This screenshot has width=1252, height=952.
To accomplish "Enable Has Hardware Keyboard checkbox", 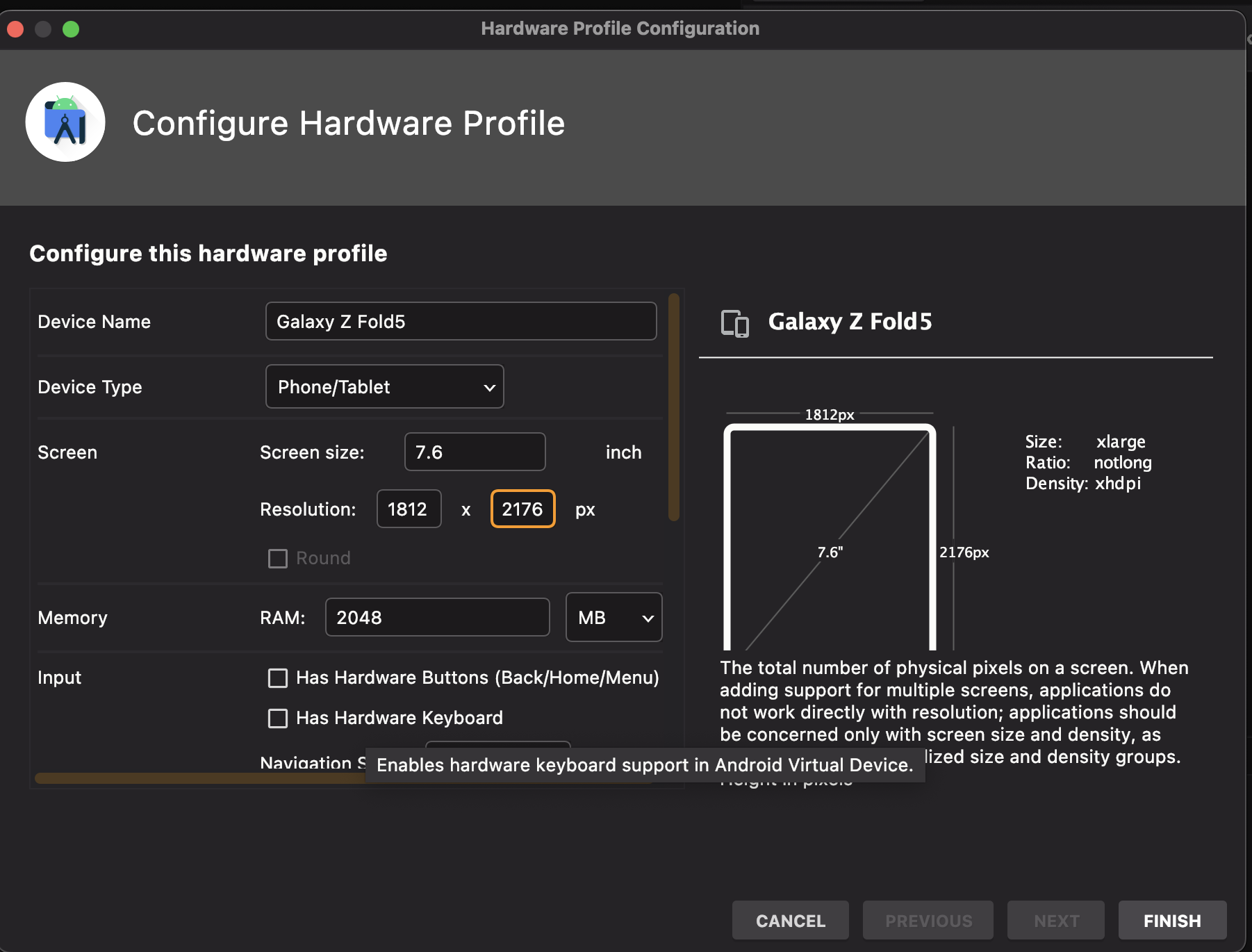I will coord(278,719).
